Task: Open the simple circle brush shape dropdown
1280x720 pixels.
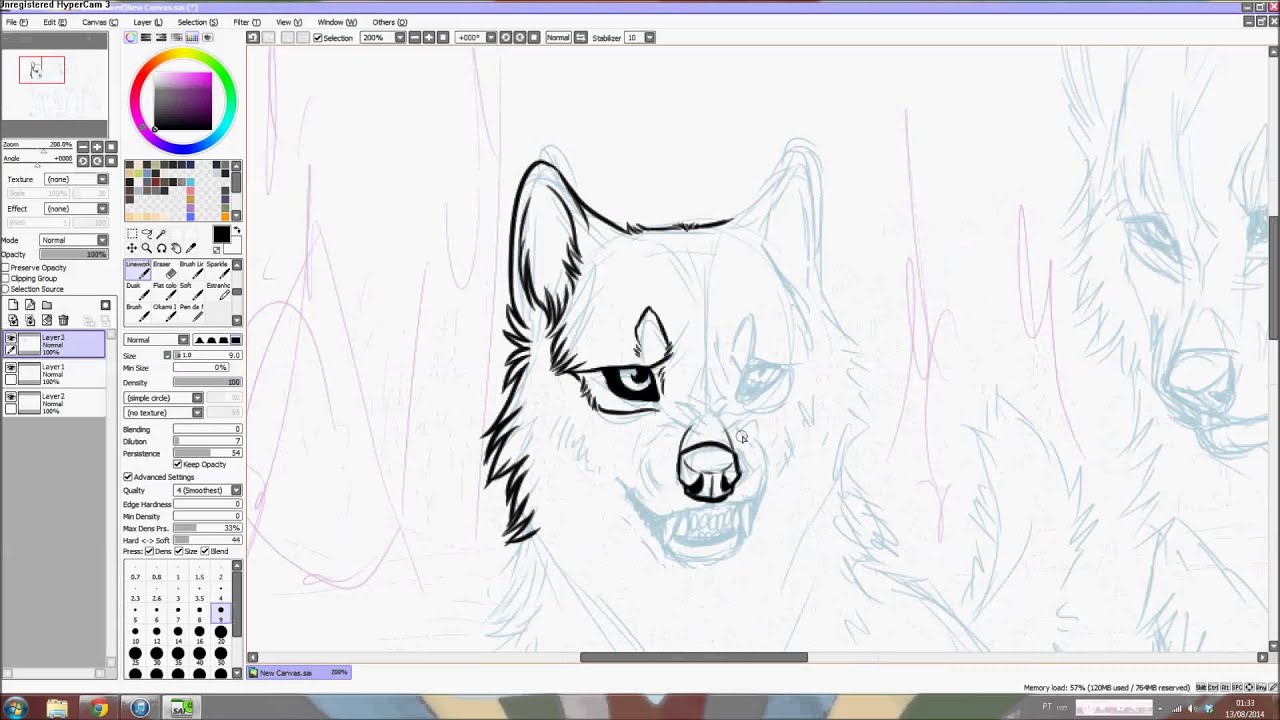Action: pos(163,398)
